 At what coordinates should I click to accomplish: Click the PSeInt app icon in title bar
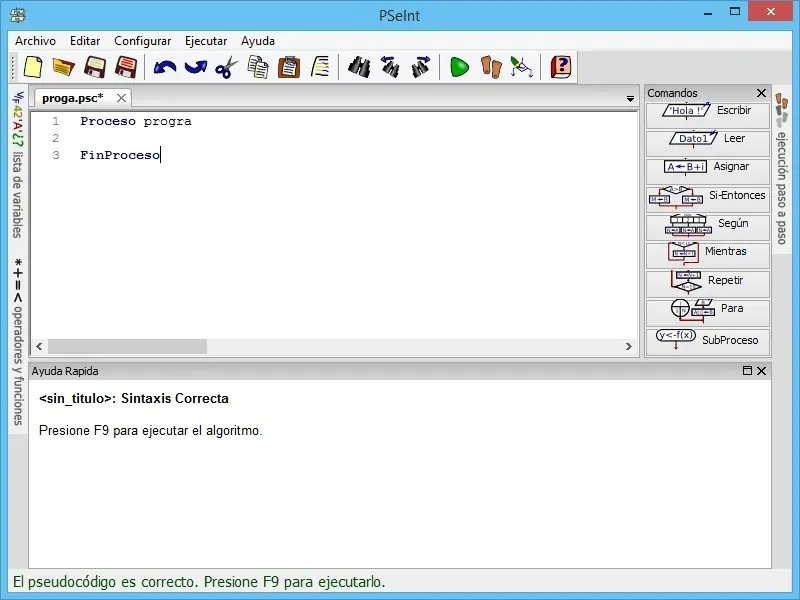click(18, 15)
